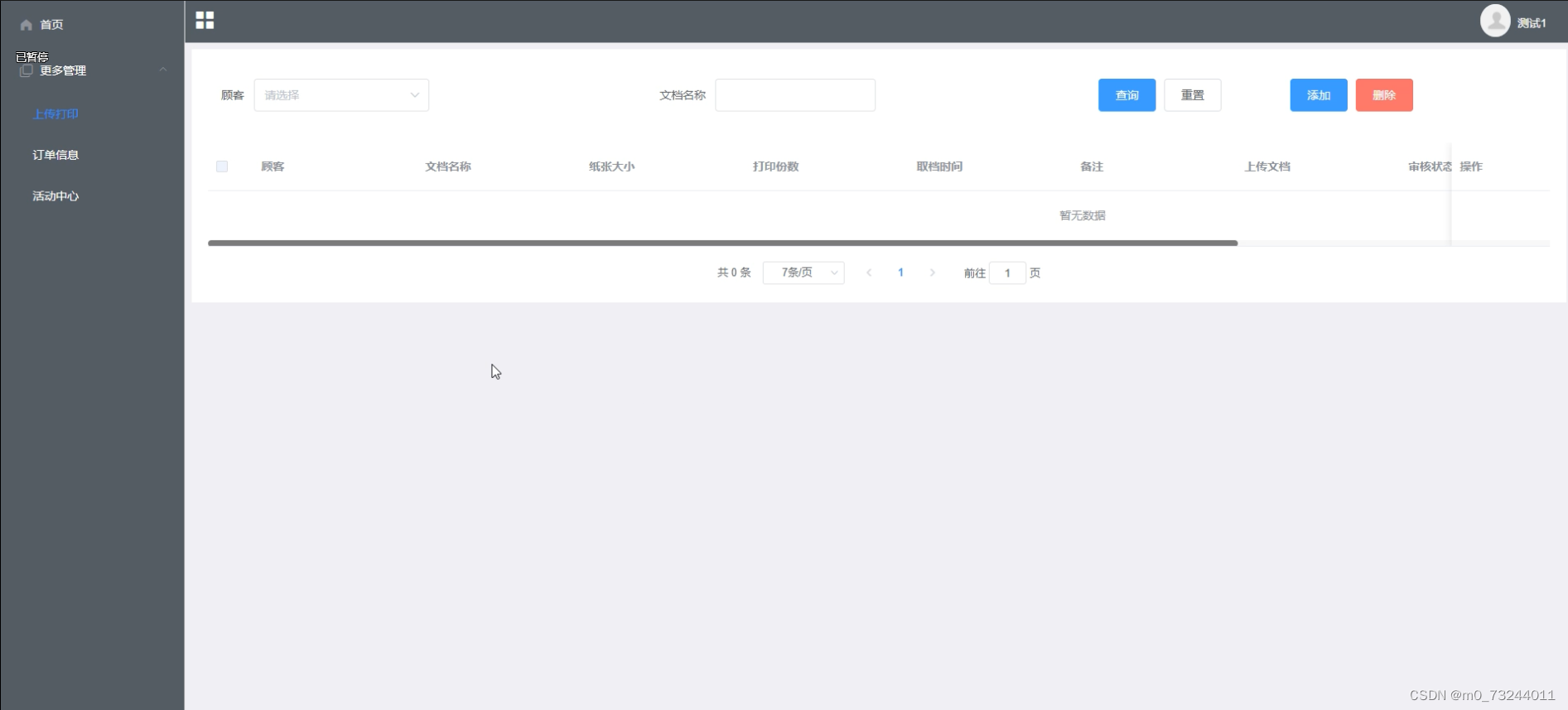
Task: Click the 重置 button
Action: pos(1192,95)
